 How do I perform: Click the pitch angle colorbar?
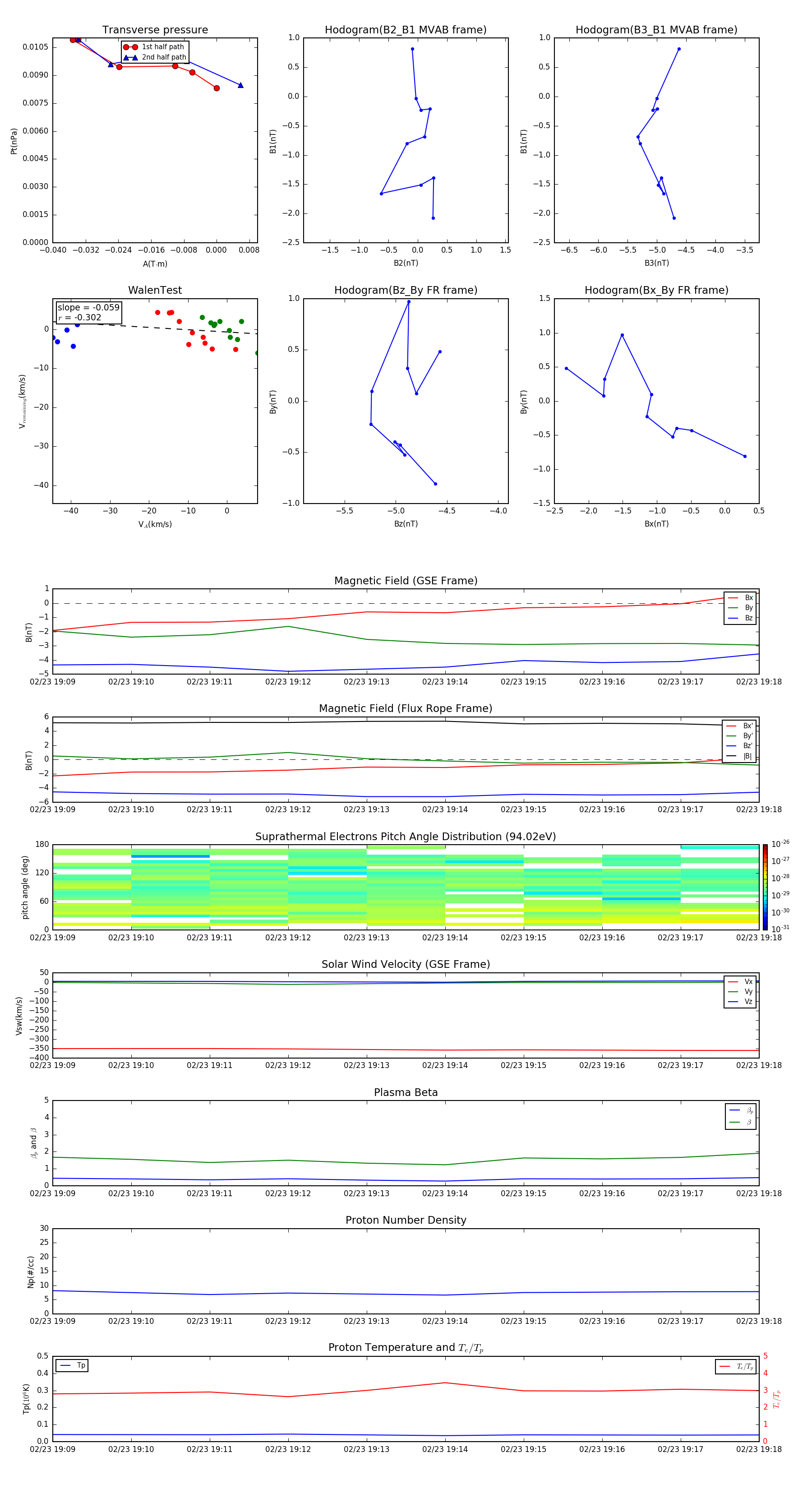[765, 887]
